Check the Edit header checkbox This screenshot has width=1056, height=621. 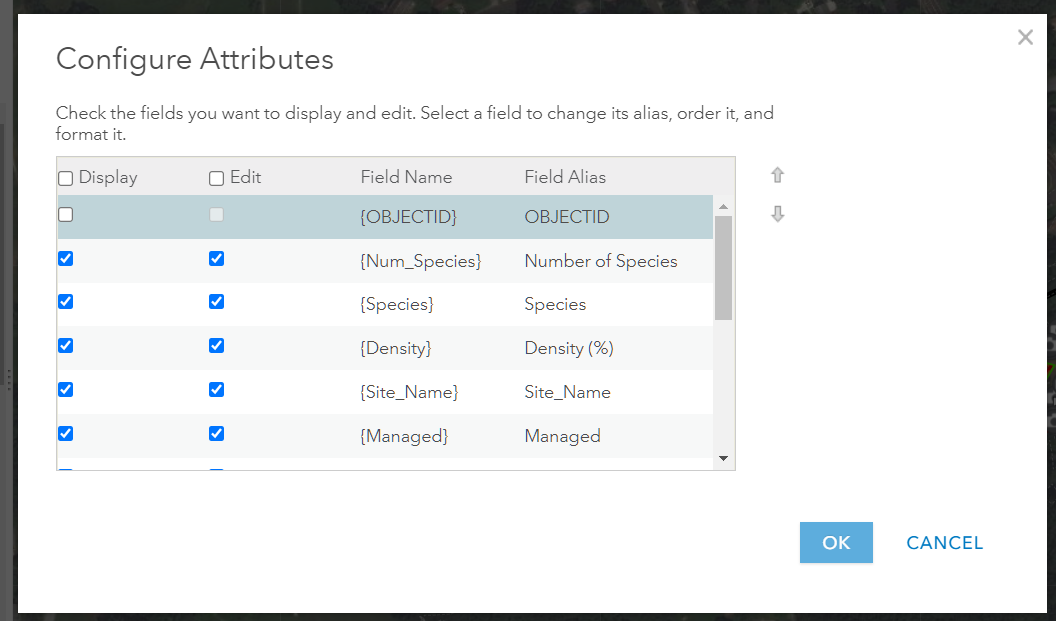(215, 177)
